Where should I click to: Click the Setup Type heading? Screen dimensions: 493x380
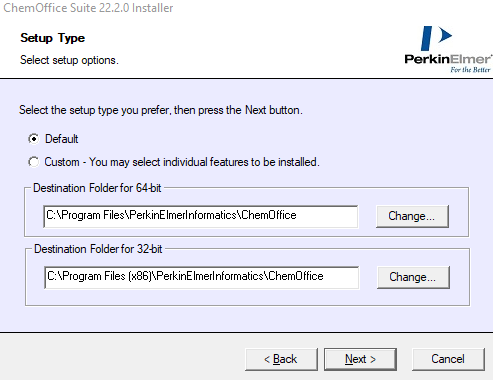[52, 38]
